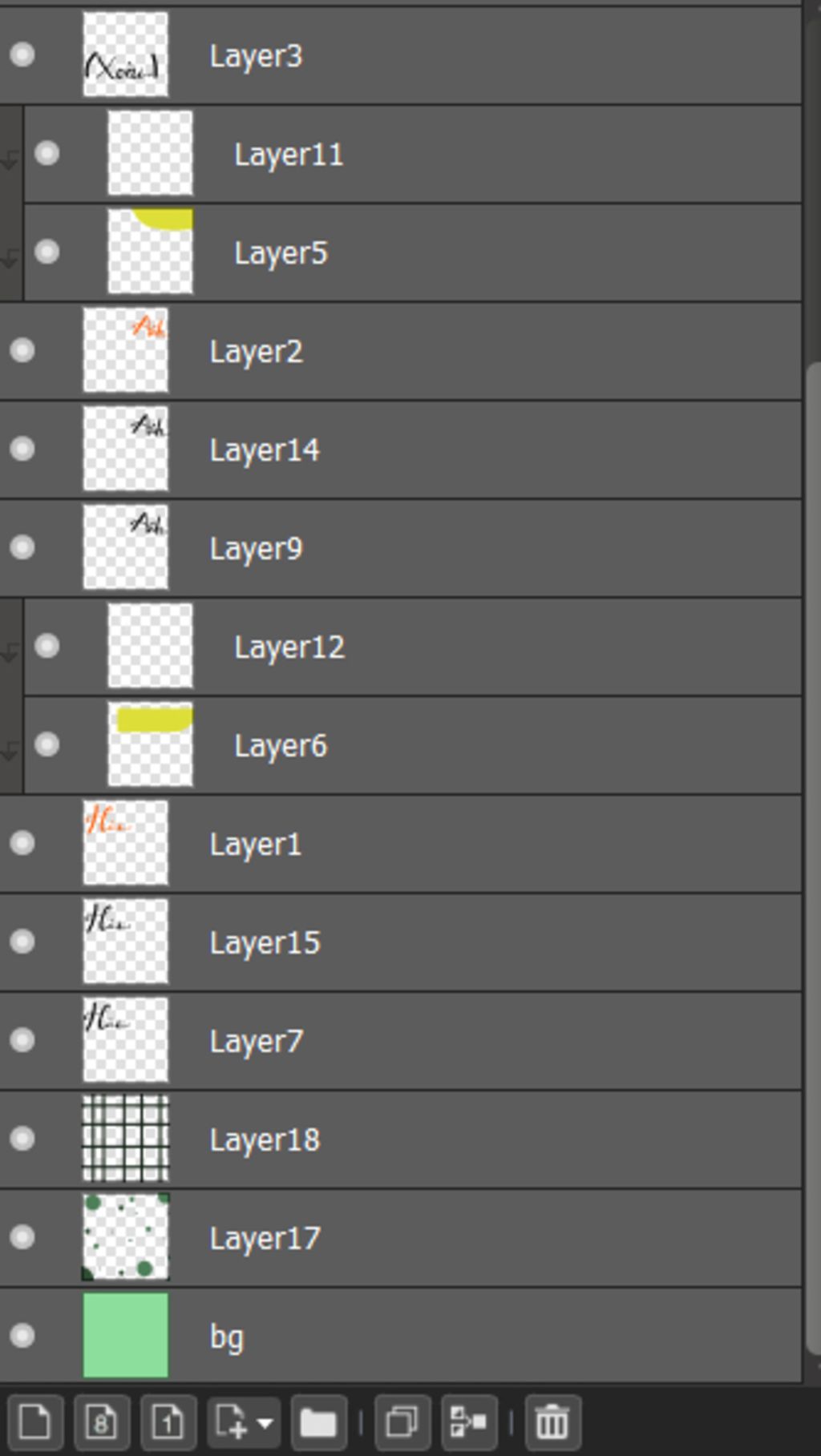The width and height of the screenshot is (821, 1456).
Task: Click the Layer6 yellow stroke thumbnail
Action: [x=150, y=744]
